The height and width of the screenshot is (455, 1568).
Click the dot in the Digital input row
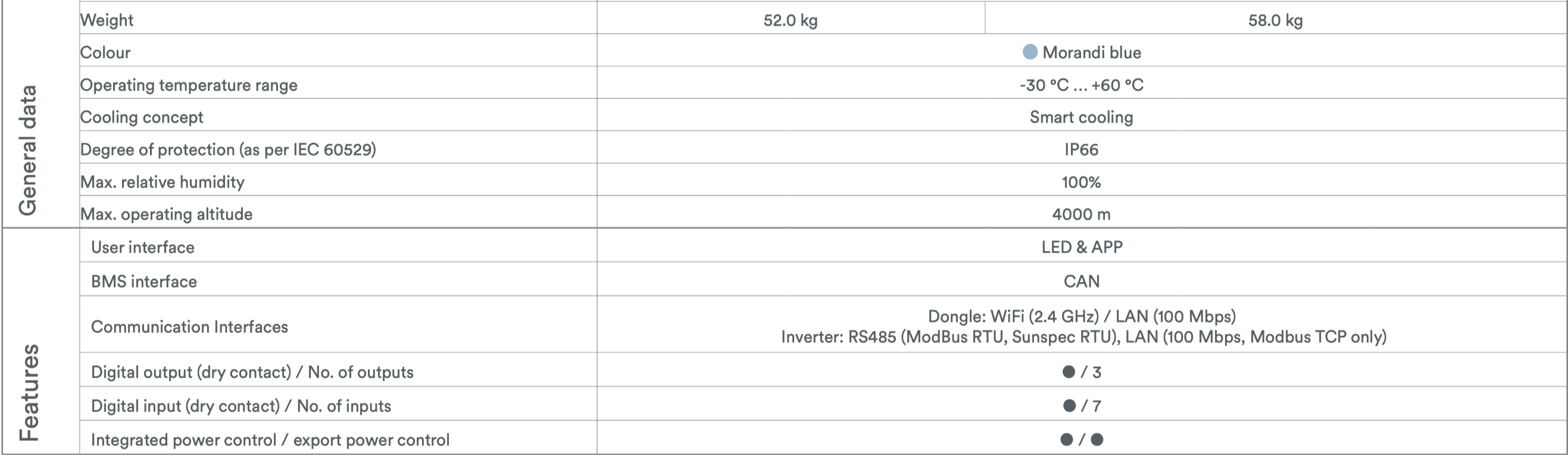pos(1069,406)
